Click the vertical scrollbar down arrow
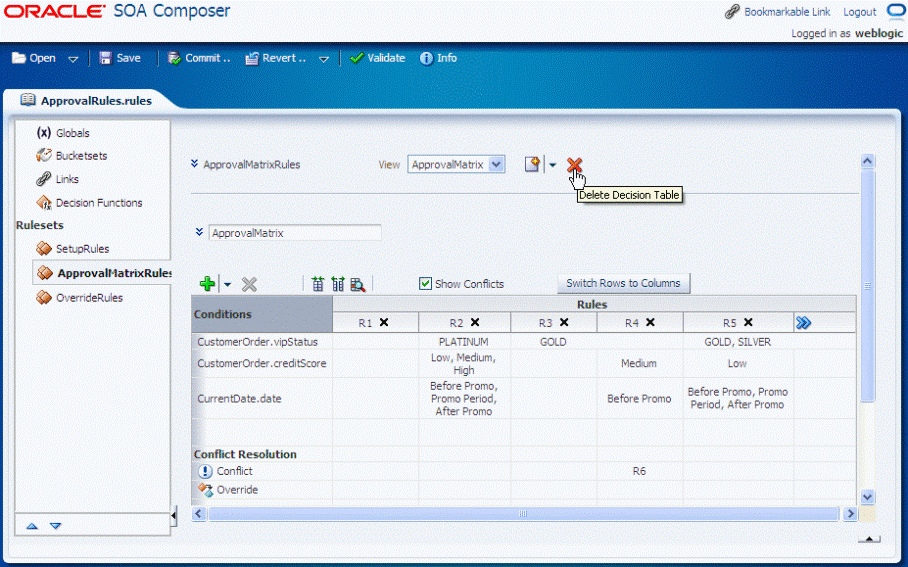 pos(867,497)
